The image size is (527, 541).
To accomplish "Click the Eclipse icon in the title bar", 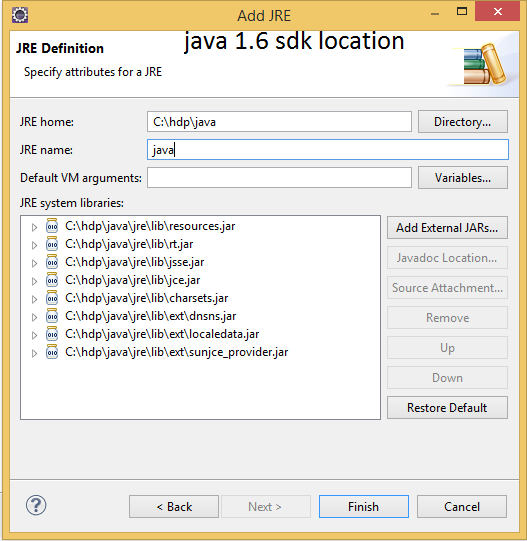I will click(20, 15).
